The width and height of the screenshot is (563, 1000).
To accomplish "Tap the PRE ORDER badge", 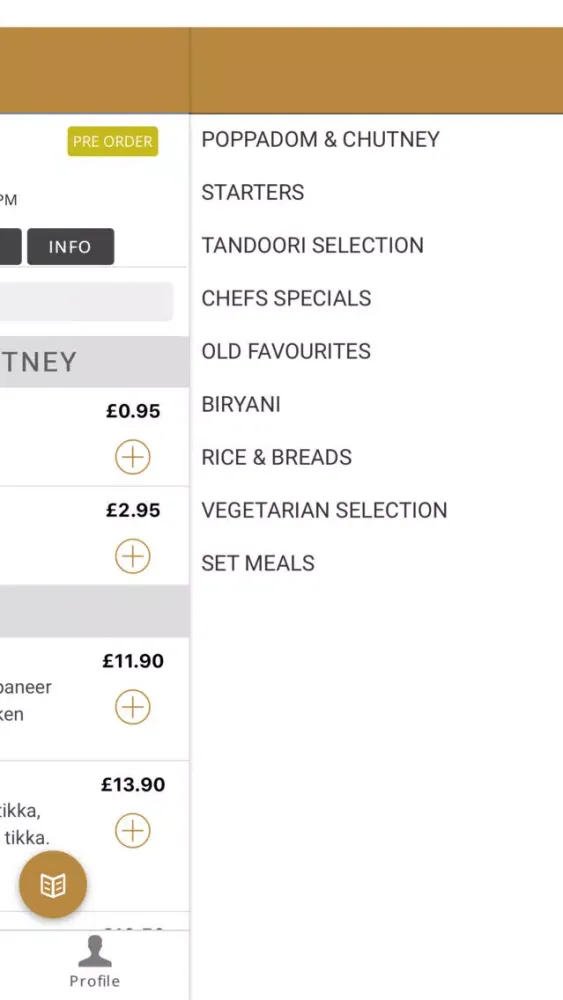I will [x=113, y=142].
